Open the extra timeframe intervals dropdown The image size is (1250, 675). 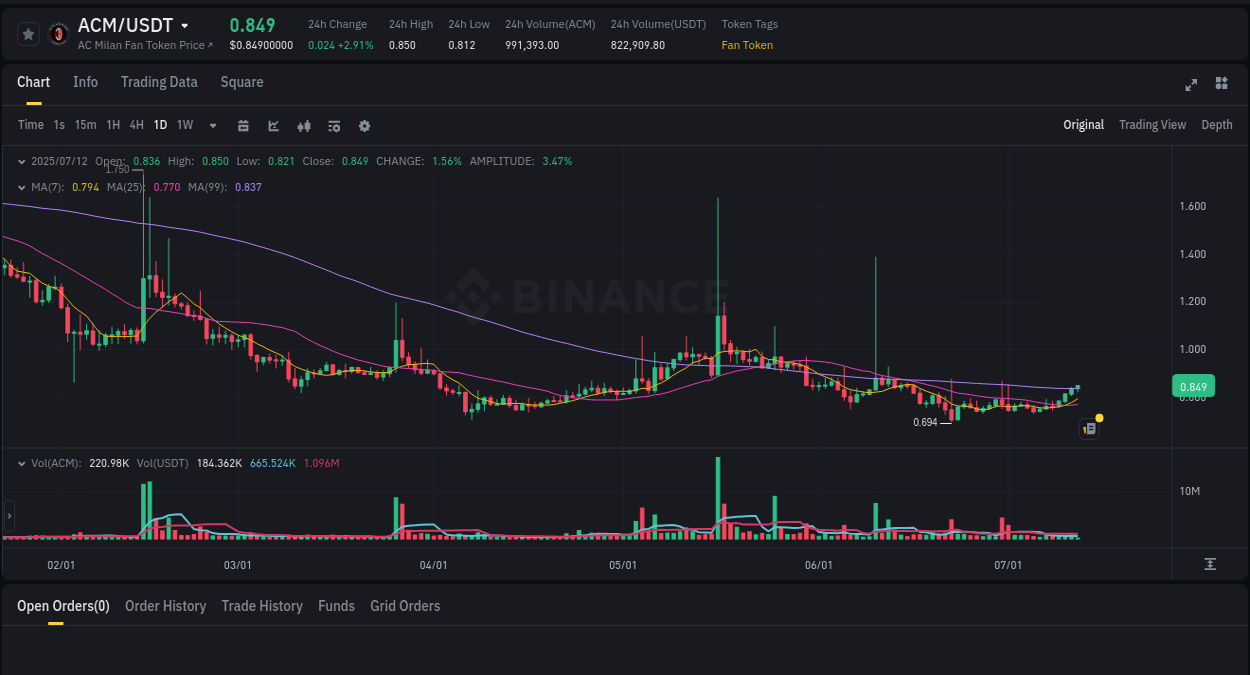point(212,125)
